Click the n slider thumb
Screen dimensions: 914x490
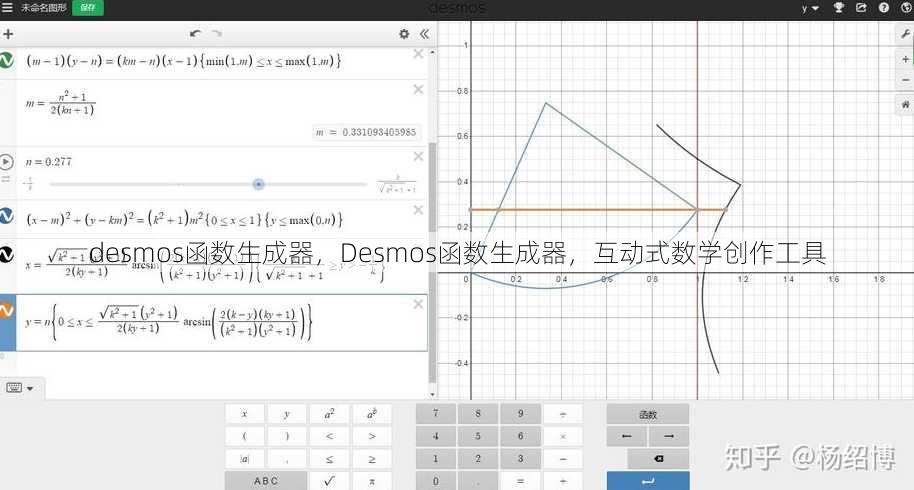[259, 184]
